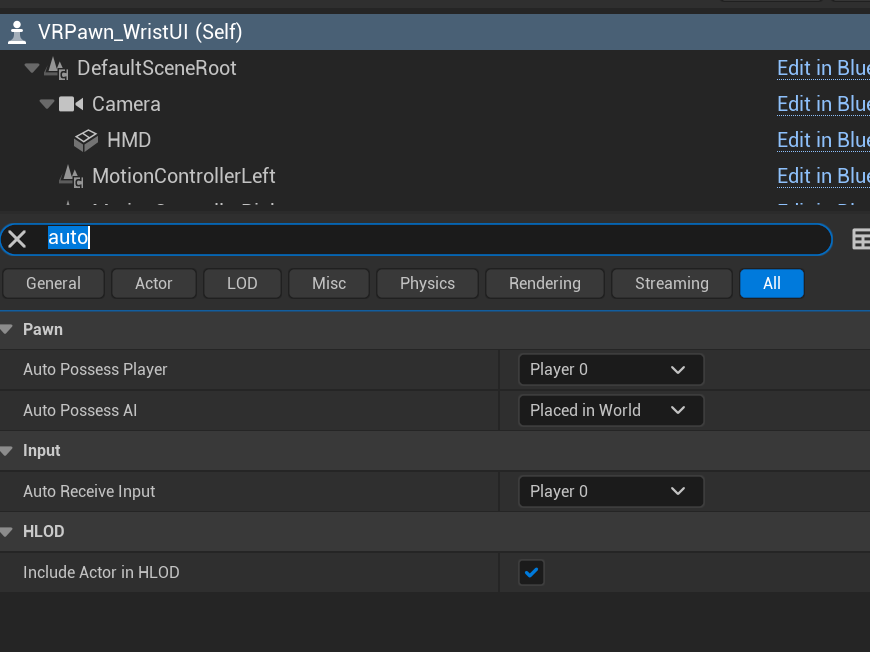Click the Auto Possess AI label
Image resolution: width=870 pixels, height=652 pixels.
tap(80, 411)
